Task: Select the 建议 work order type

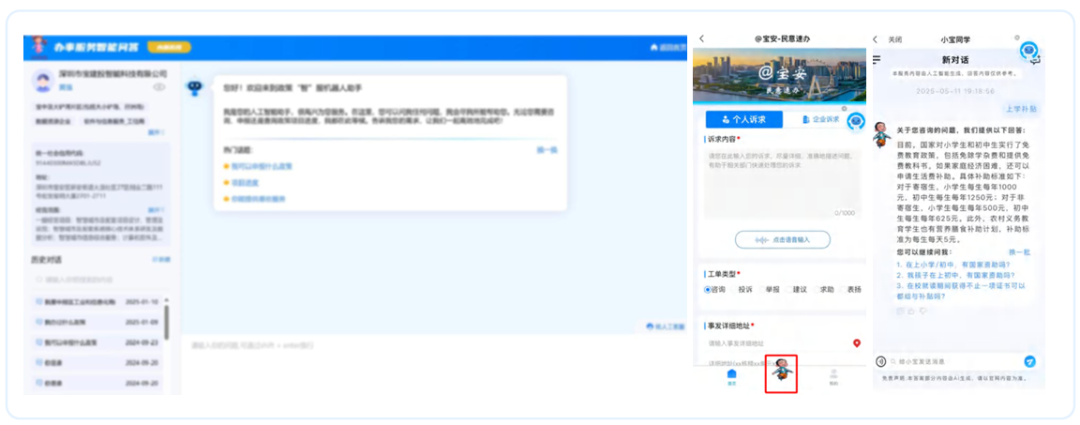Action: tap(796, 289)
